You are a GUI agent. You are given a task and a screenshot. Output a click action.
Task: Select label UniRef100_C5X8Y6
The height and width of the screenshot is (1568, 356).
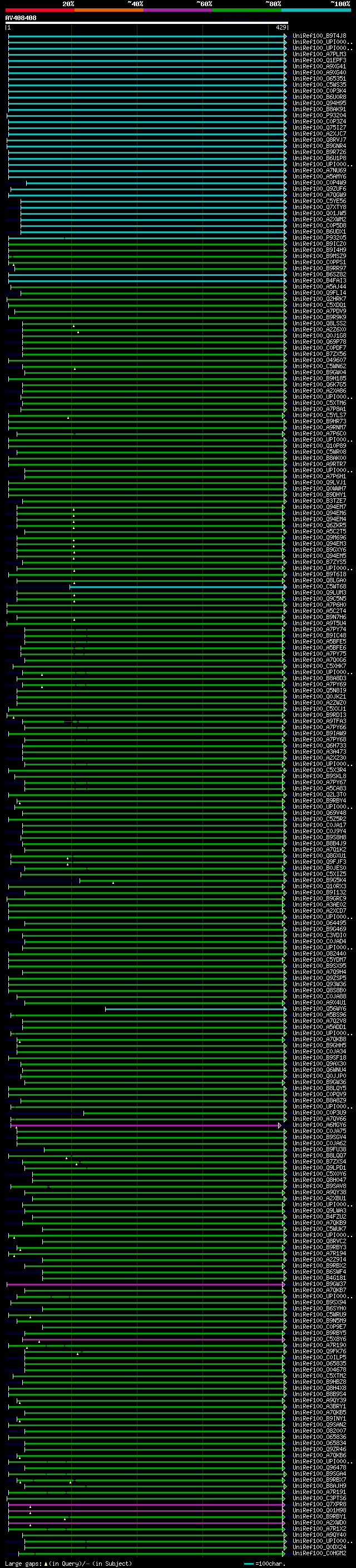click(x=319, y=1339)
